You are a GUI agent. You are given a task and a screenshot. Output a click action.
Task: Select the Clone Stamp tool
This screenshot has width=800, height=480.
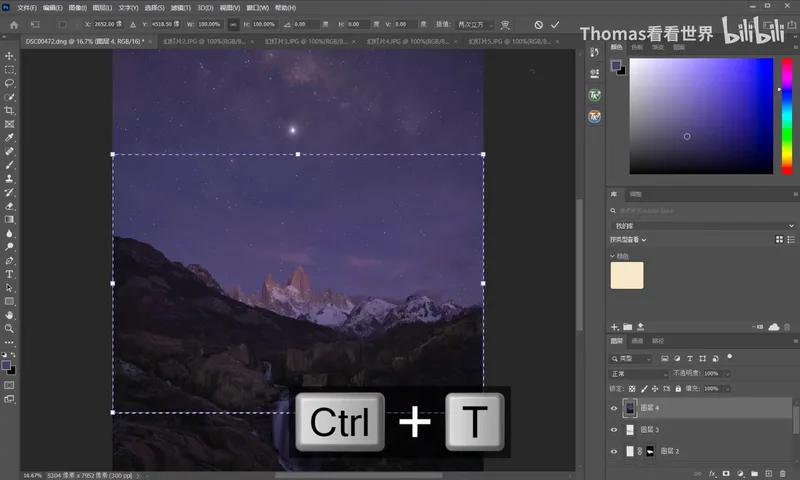pyautogui.click(x=9, y=179)
